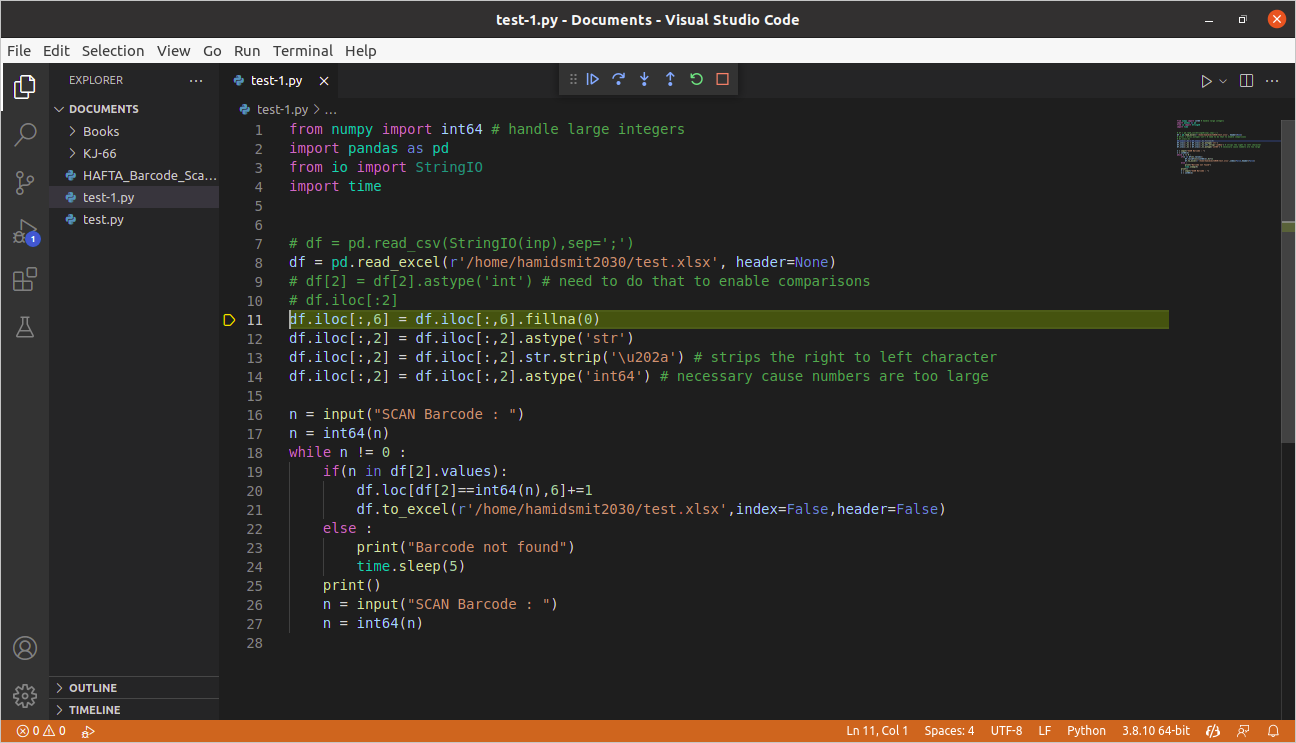Click time.sleep(5) on line 24
The width and height of the screenshot is (1296, 743).
[x=411, y=567]
